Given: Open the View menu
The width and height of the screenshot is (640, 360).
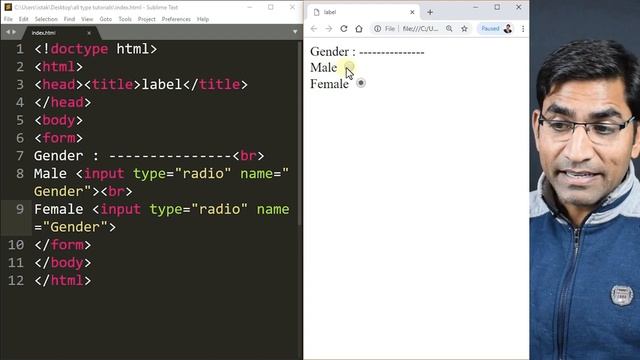Looking at the screenshot, I should click(87, 19).
